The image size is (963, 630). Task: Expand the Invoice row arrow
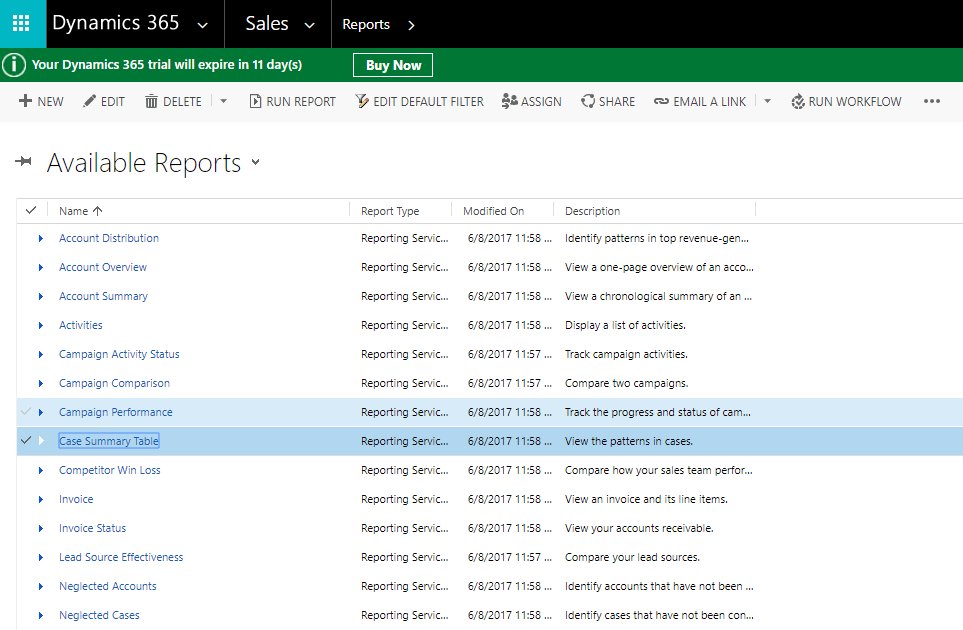(41, 499)
